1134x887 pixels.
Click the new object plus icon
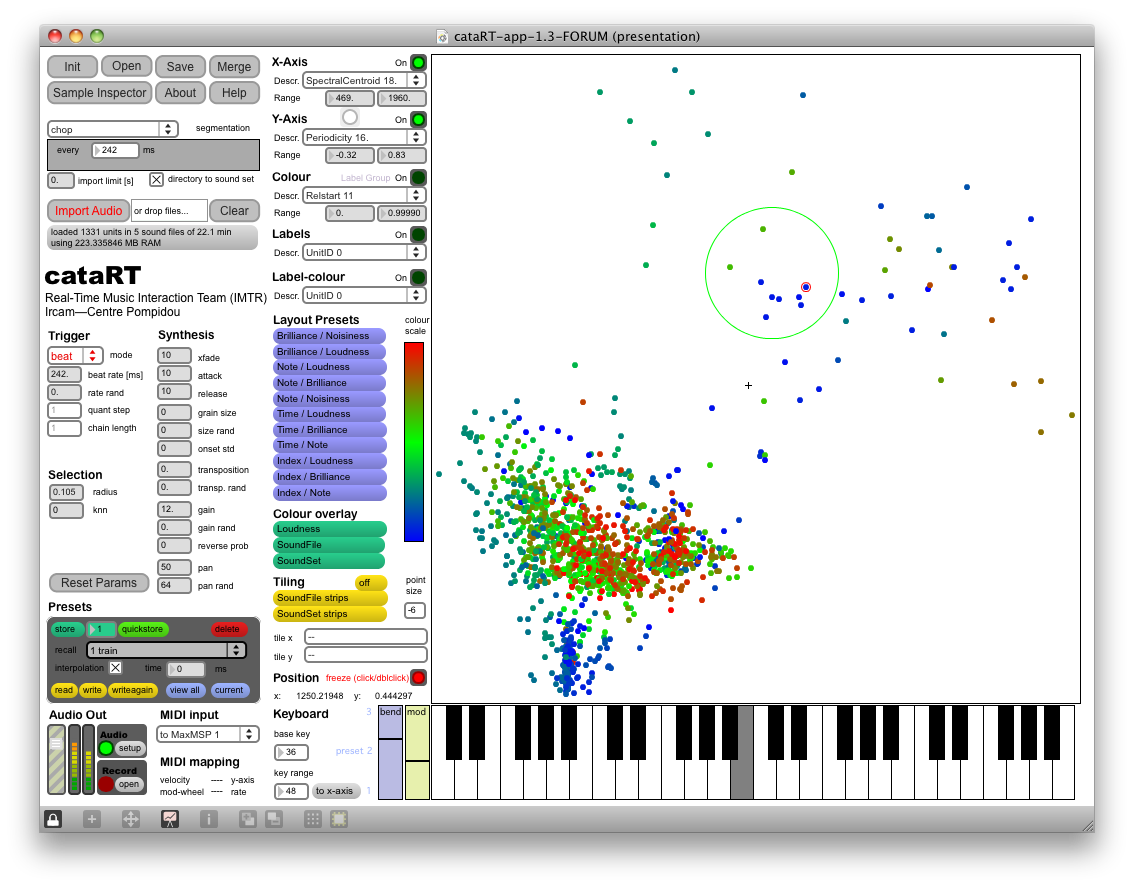(92, 819)
